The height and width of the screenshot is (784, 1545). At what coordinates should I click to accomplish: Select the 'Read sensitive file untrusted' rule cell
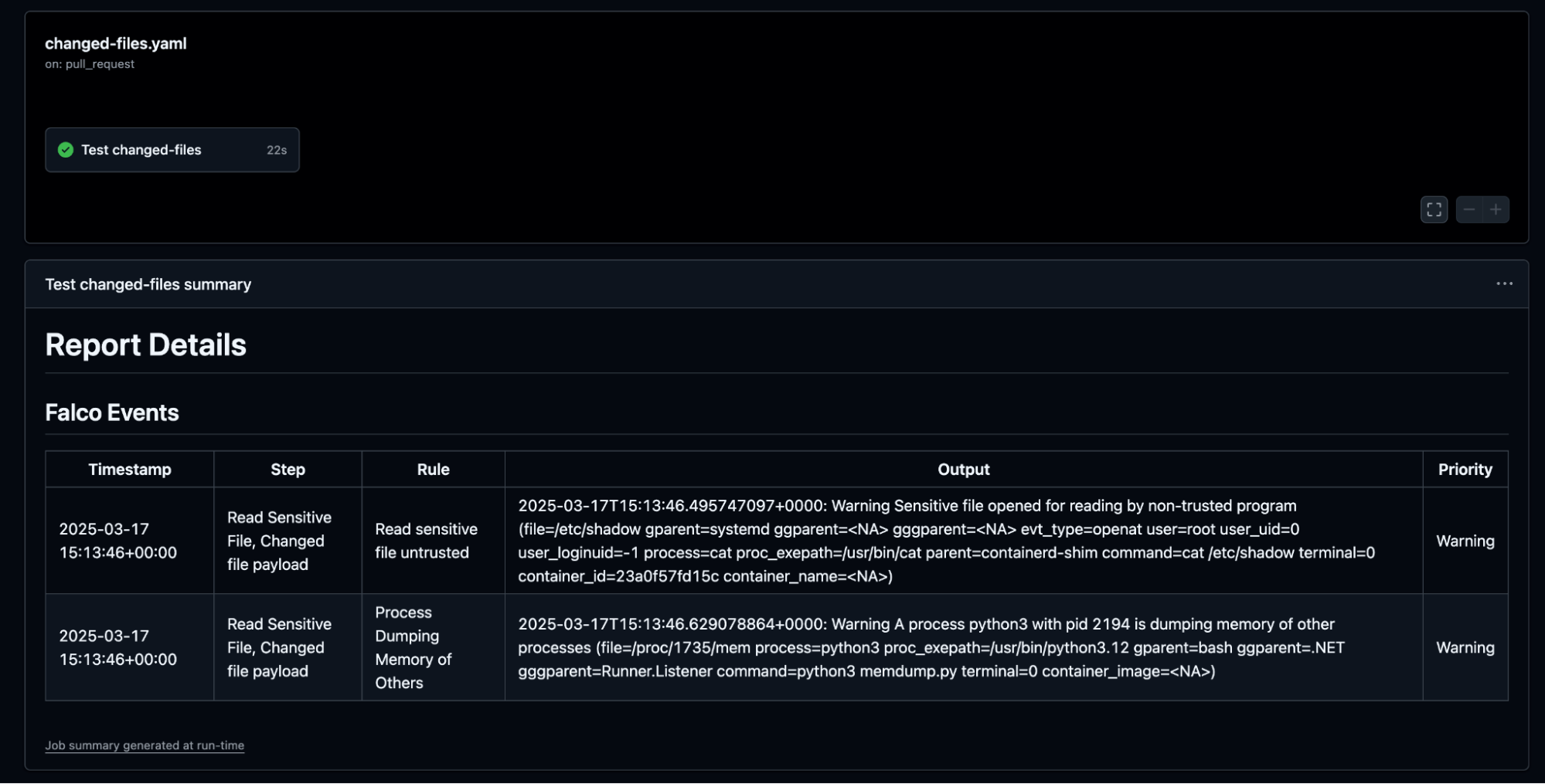point(433,541)
